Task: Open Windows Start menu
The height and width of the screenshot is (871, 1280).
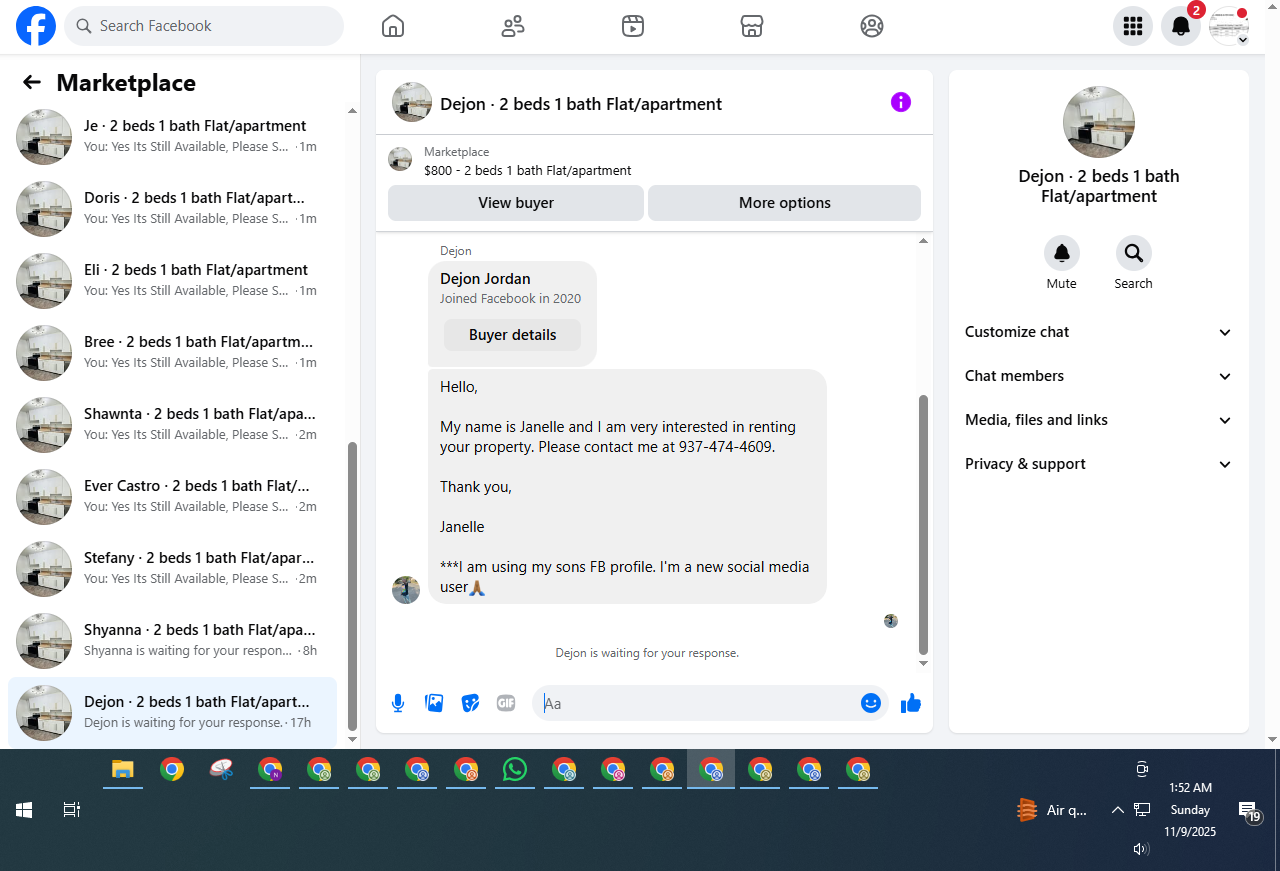Action: (x=24, y=810)
